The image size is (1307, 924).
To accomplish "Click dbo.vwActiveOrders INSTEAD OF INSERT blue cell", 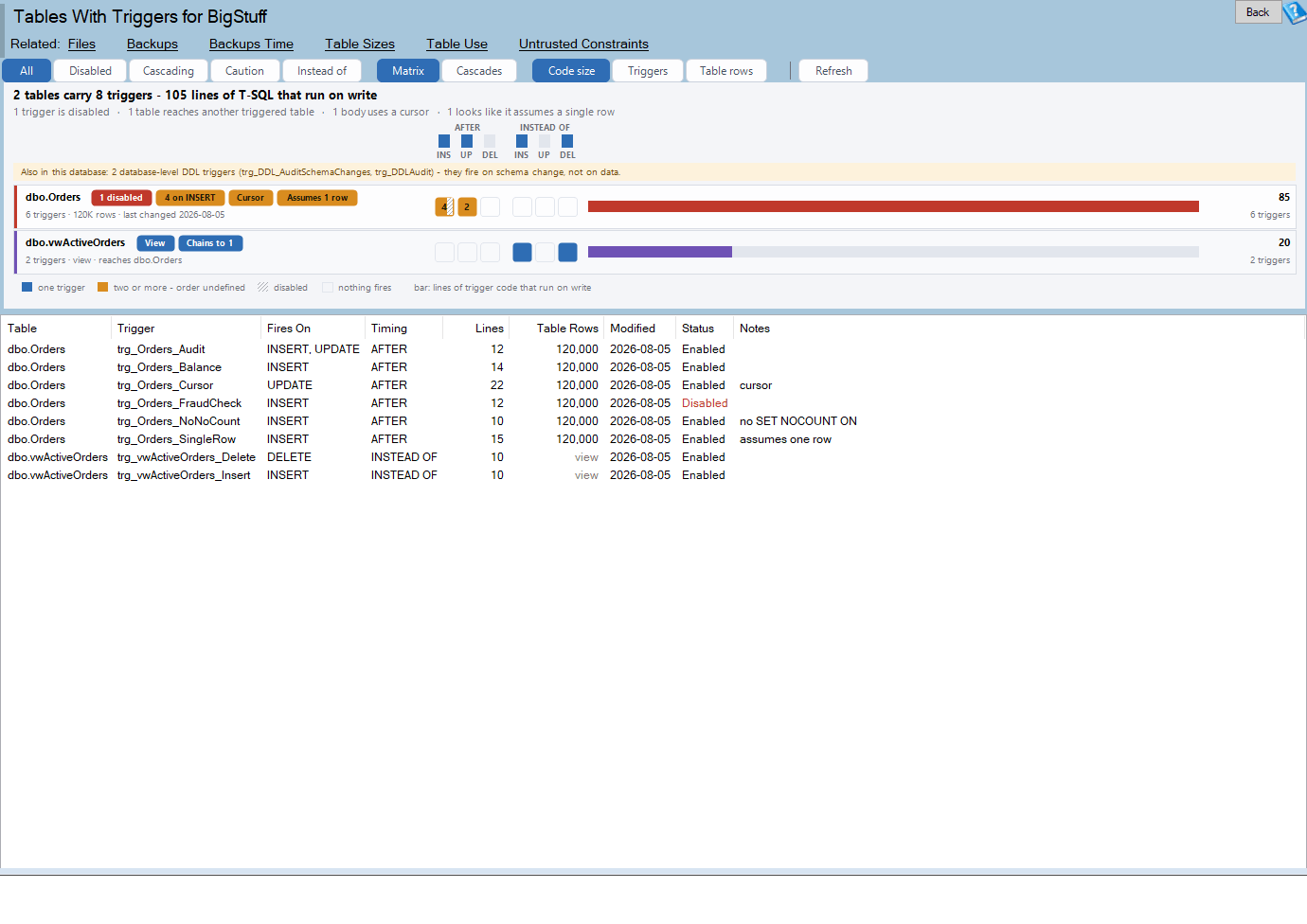I will pyautogui.click(x=522, y=252).
